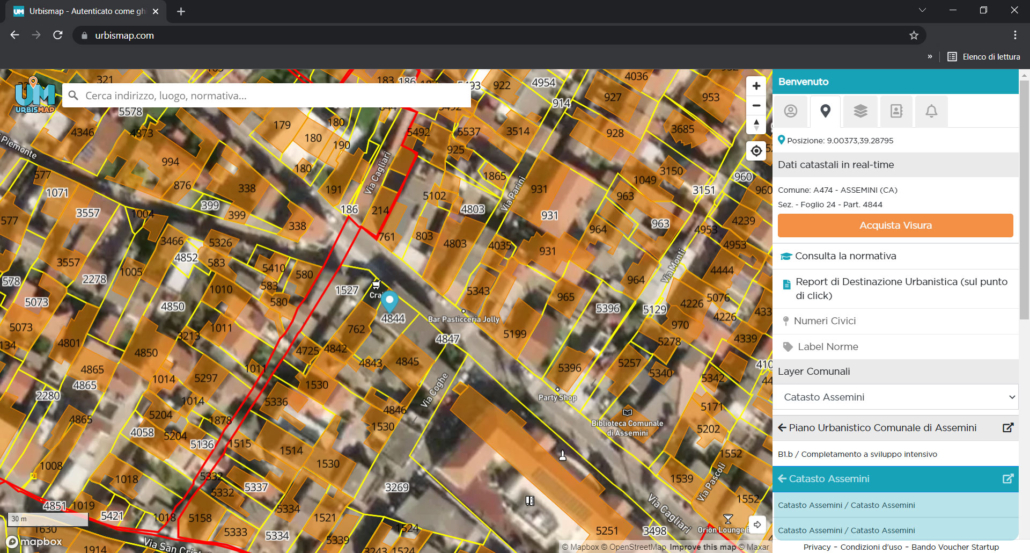Open the notifications bell tab
The width and height of the screenshot is (1030, 553).
(931, 111)
